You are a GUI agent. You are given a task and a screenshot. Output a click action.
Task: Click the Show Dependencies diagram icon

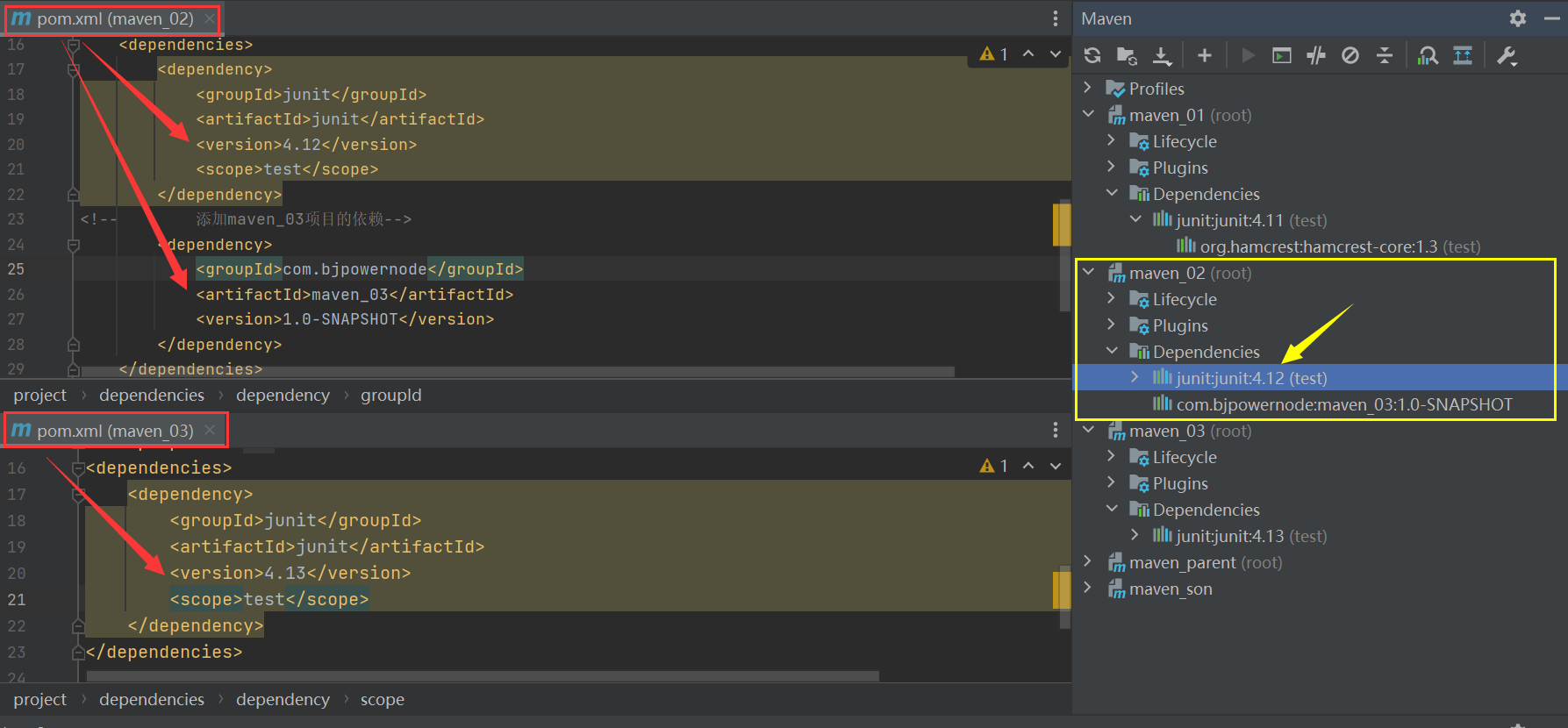tap(1428, 55)
